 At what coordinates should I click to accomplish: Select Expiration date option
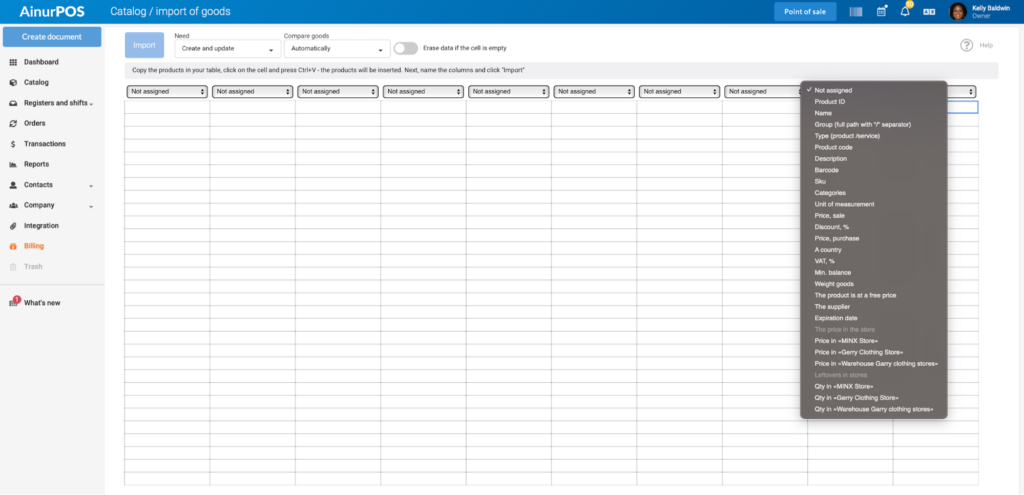(874, 318)
